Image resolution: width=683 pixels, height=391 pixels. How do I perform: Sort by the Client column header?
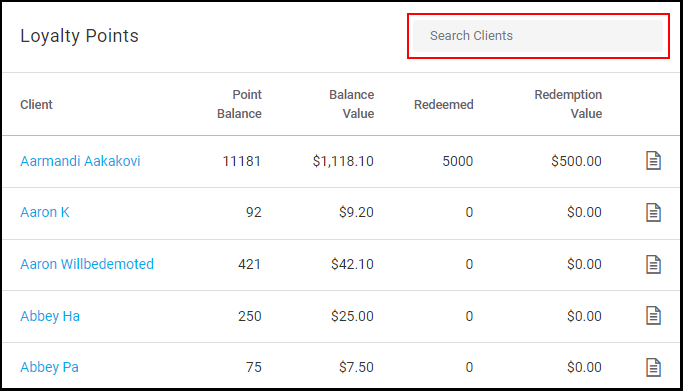tap(36, 104)
